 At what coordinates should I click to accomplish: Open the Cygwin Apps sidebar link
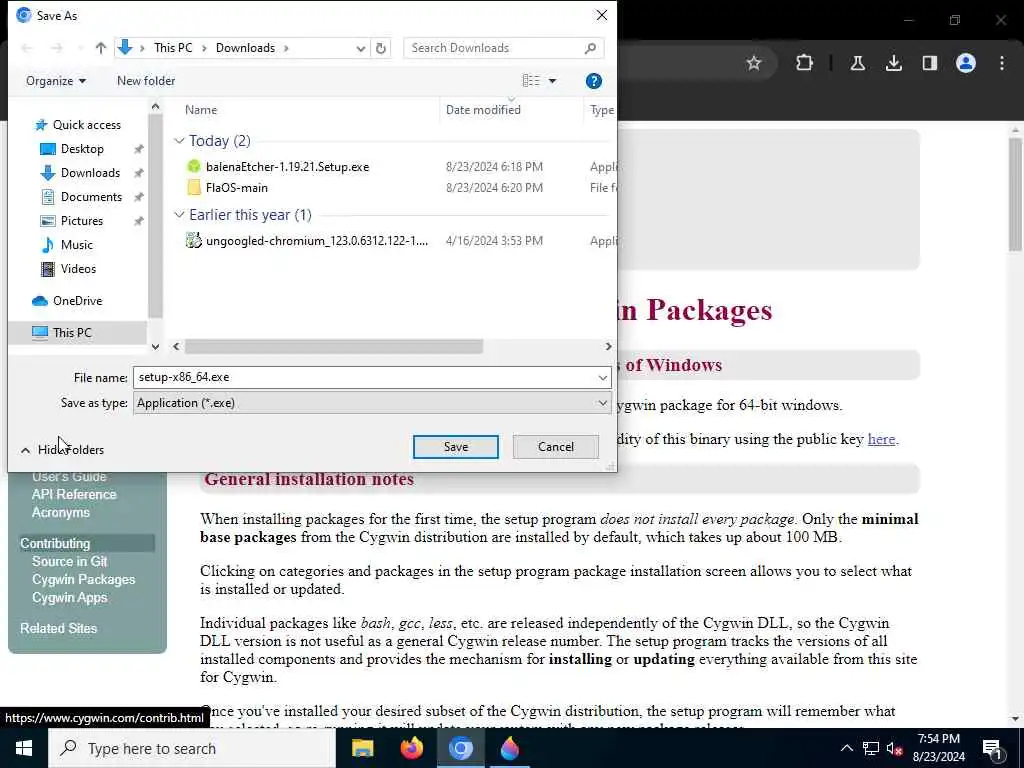point(69,598)
